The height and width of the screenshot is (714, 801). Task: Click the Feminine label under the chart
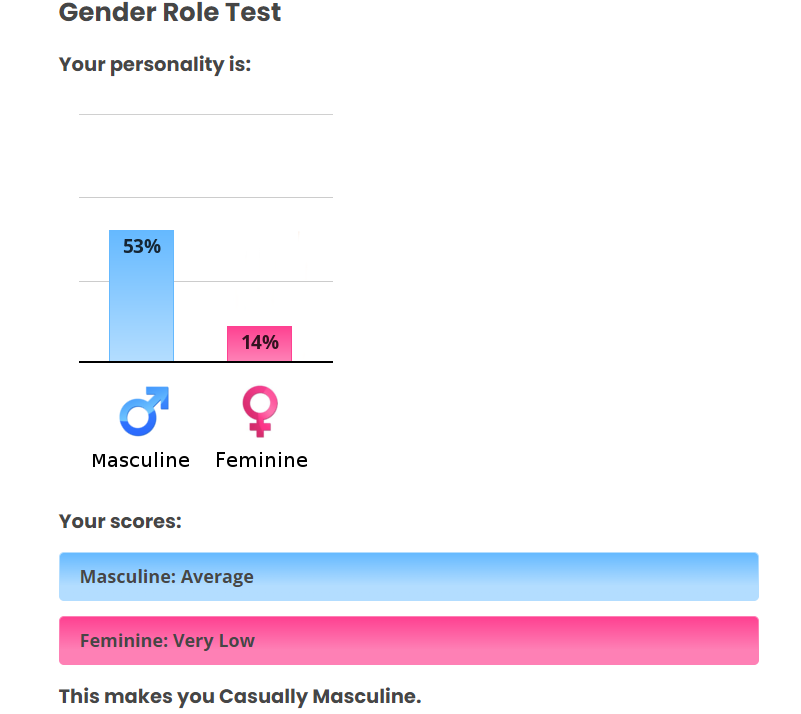(261, 460)
